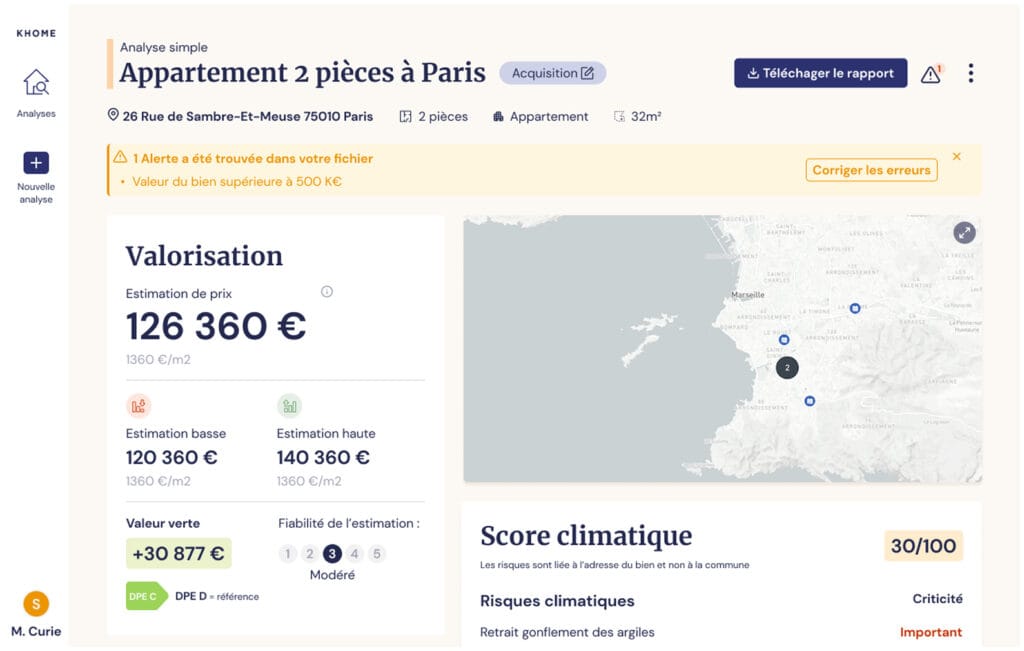Viewport: 1024px width, 651px height.
Task: Click the map cluster marker labeled 2
Action: coord(787,368)
